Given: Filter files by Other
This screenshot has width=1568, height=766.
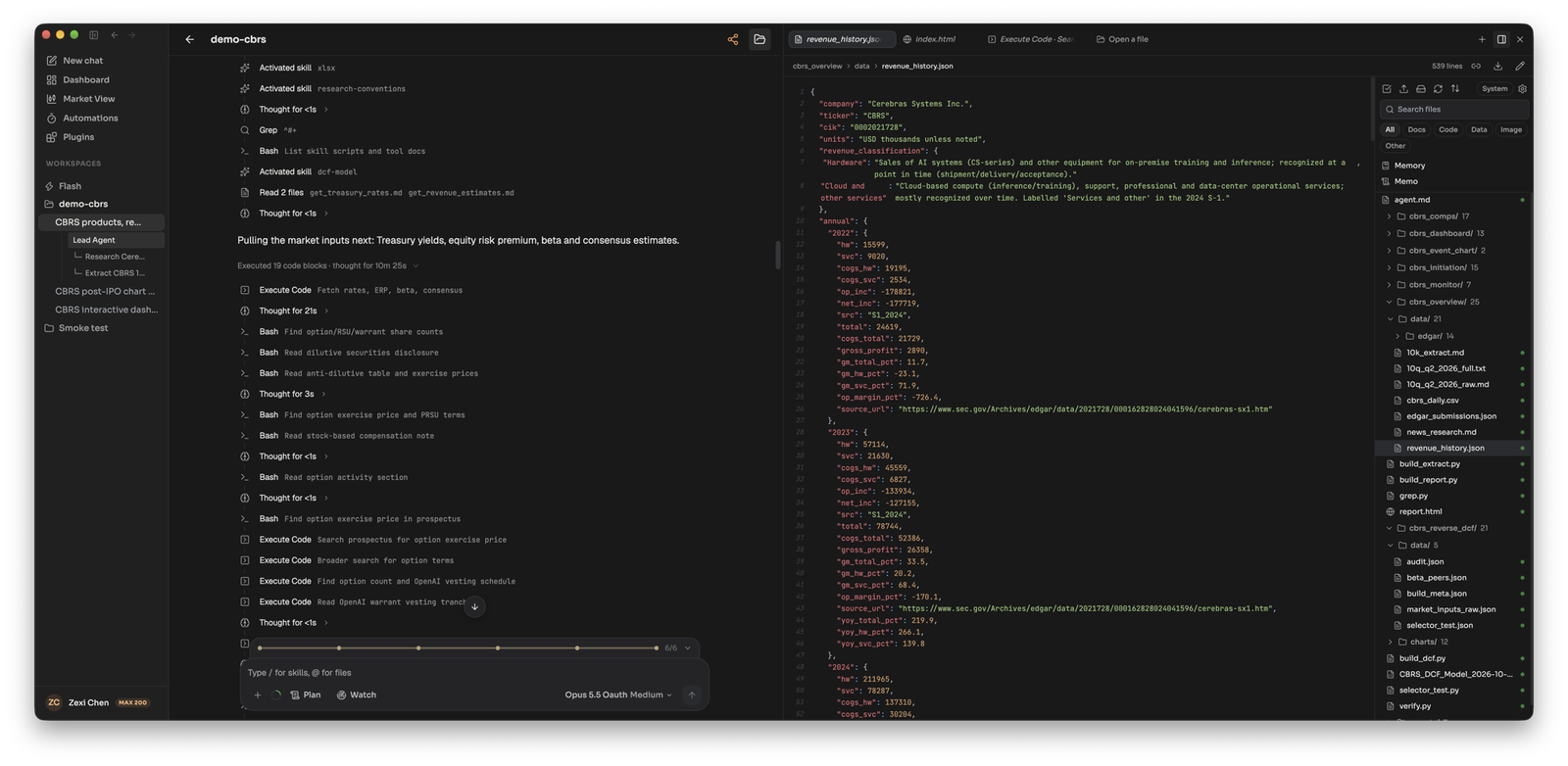Looking at the screenshot, I should pos(1396,146).
